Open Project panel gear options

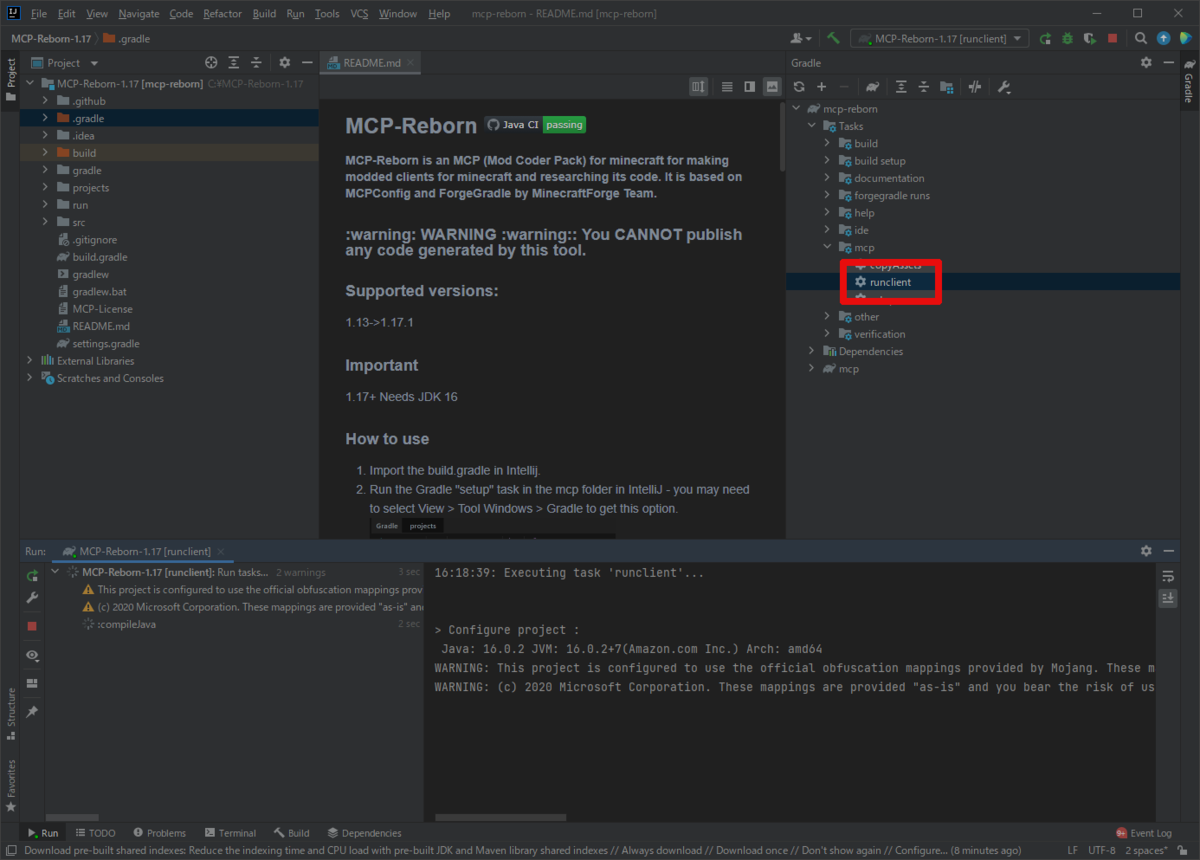(285, 62)
